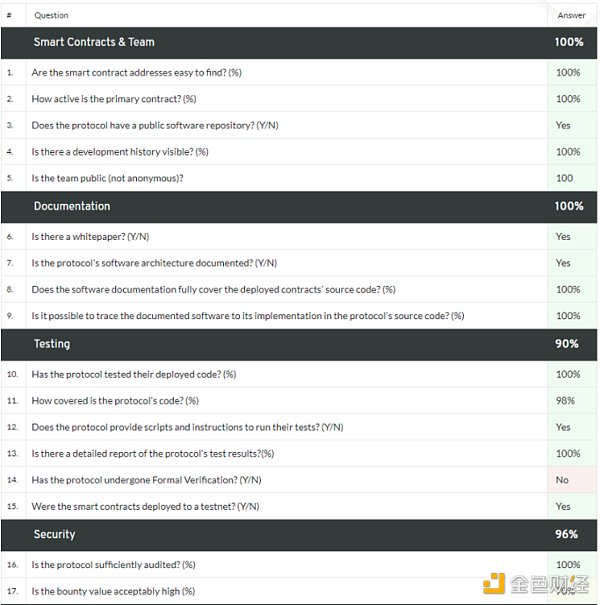Click the '#' column header
Viewport: 600px width, 605px height.
(9, 15)
